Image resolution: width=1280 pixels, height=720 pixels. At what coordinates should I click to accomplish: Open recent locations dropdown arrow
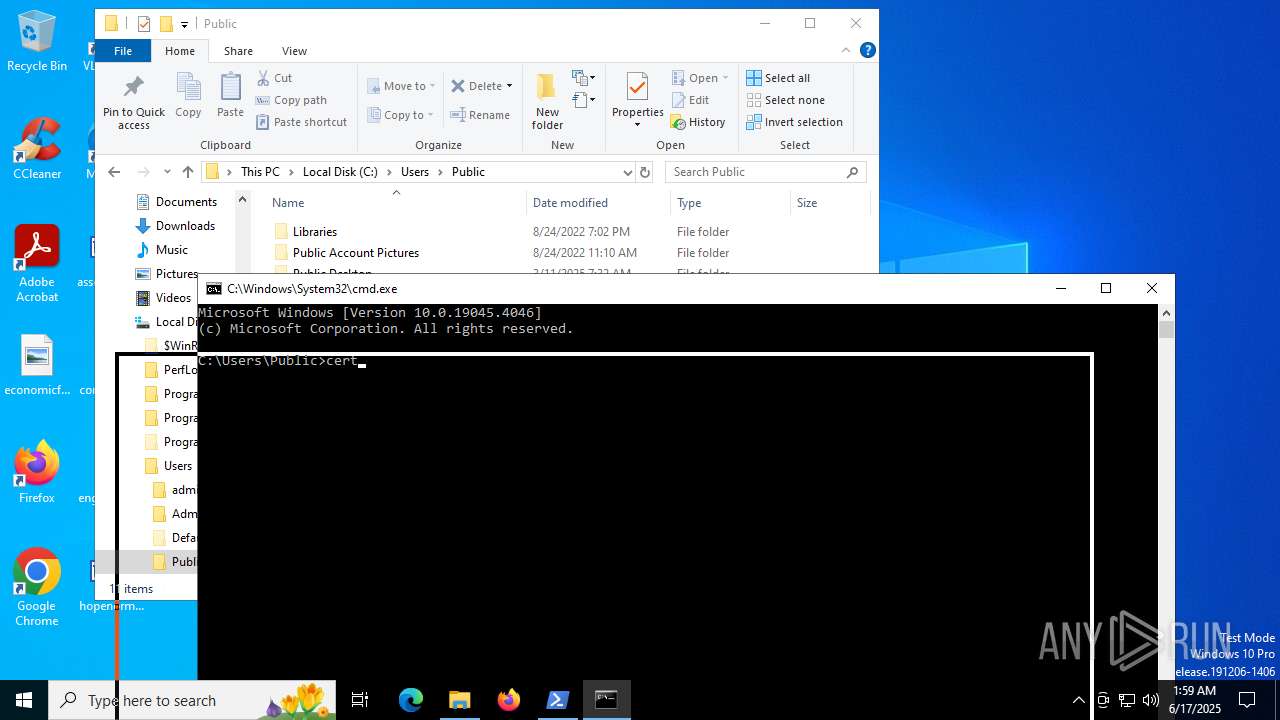click(167, 172)
